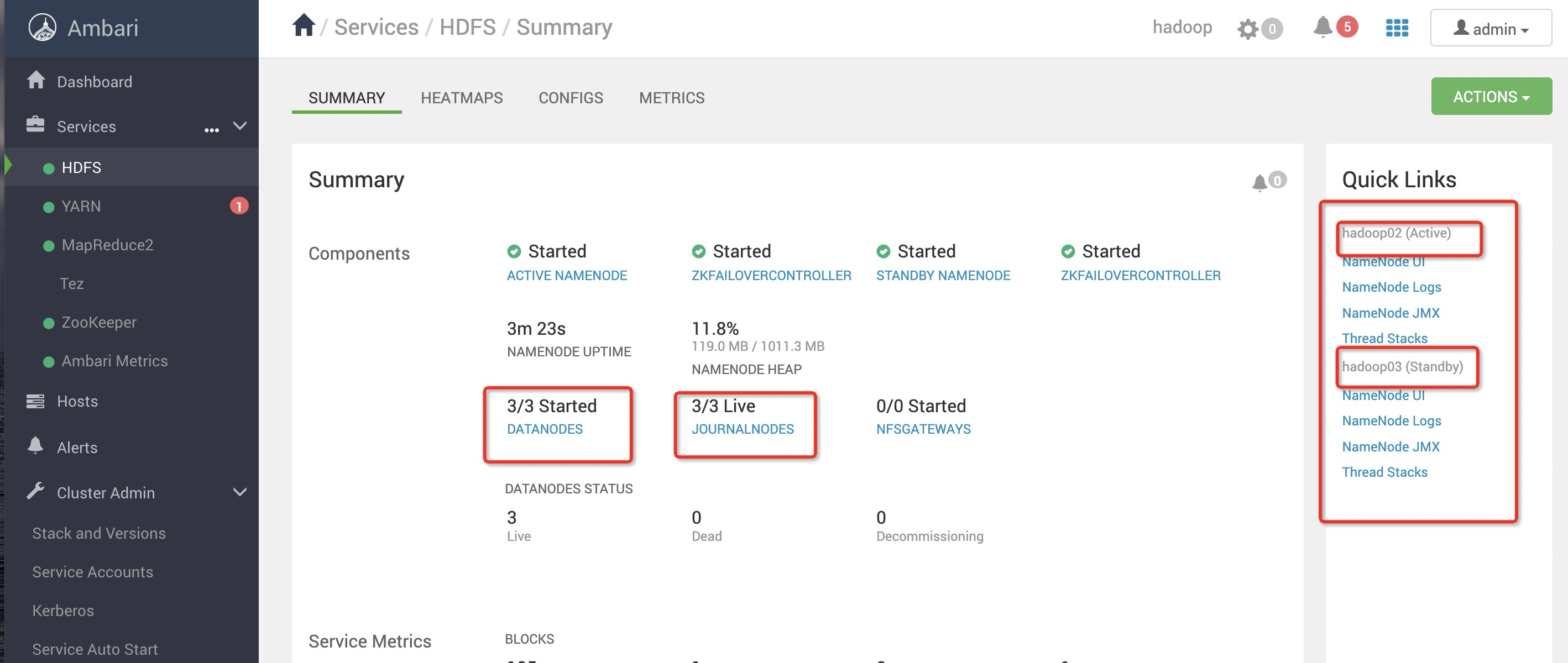Open the green ACTIONS dropdown
Viewport: 1568px width, 663px height.
pos(1491,96)
